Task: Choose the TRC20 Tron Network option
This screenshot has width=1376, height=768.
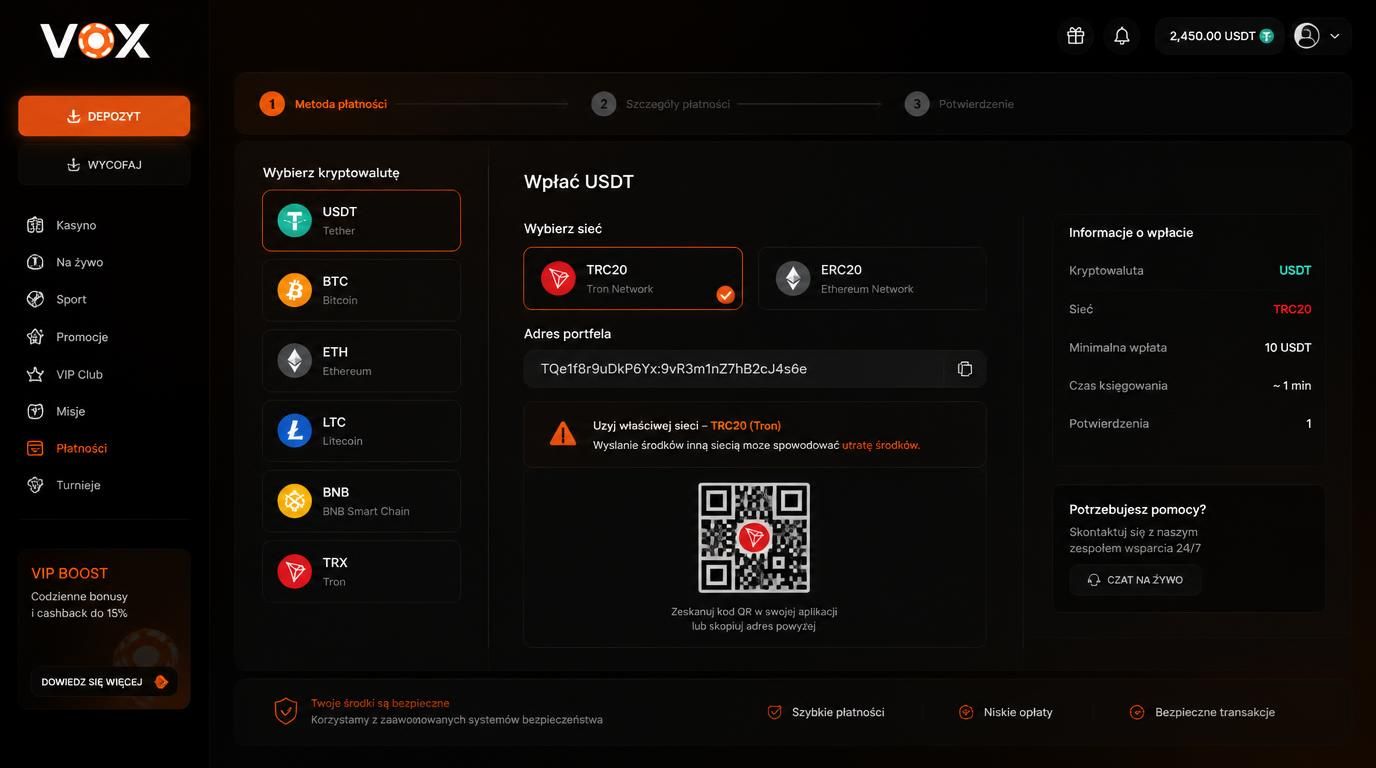Action: coord(633,278)
